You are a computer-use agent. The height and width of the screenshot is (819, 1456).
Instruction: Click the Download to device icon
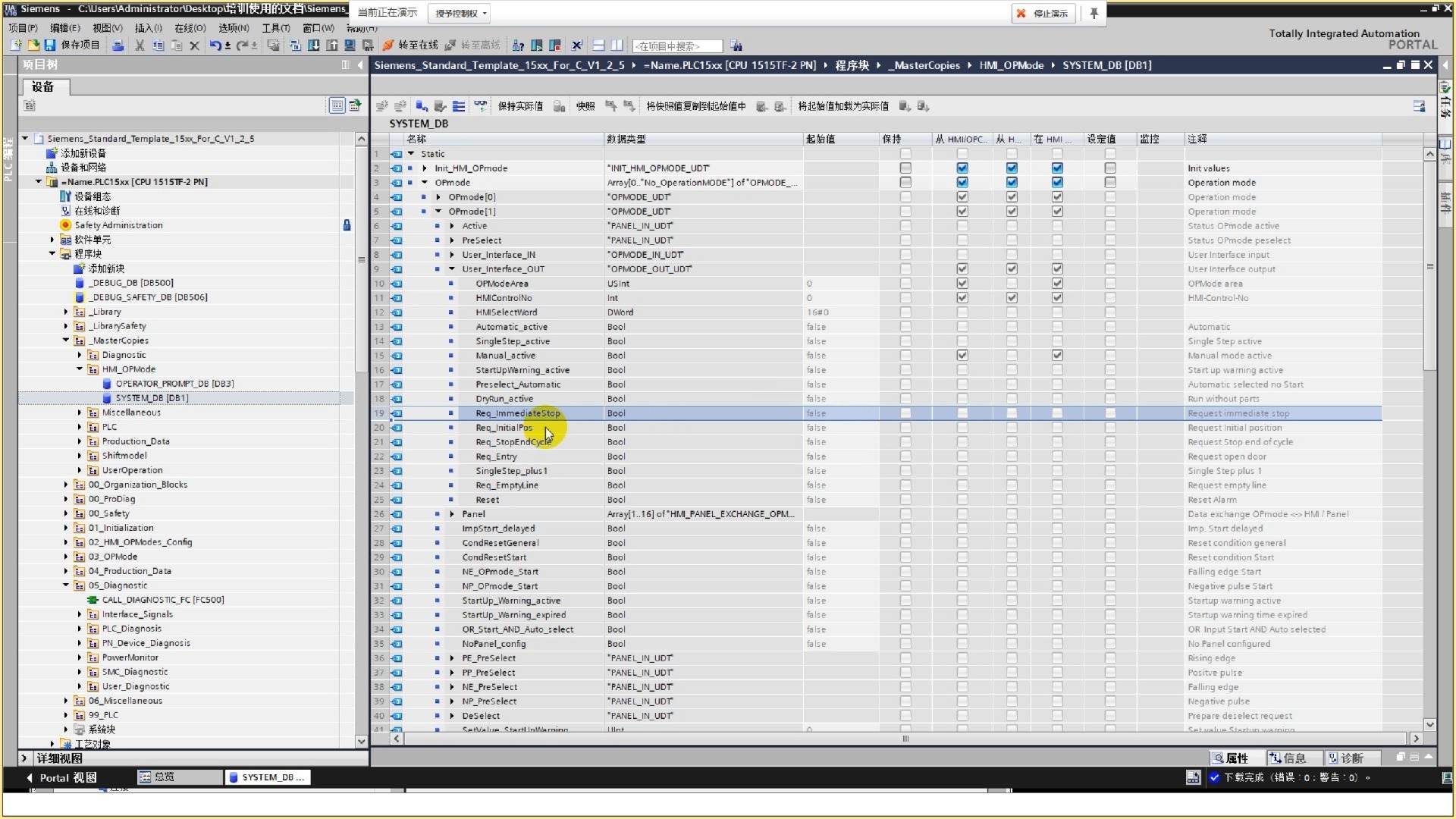pyautogui.click(x=313, y=45)
